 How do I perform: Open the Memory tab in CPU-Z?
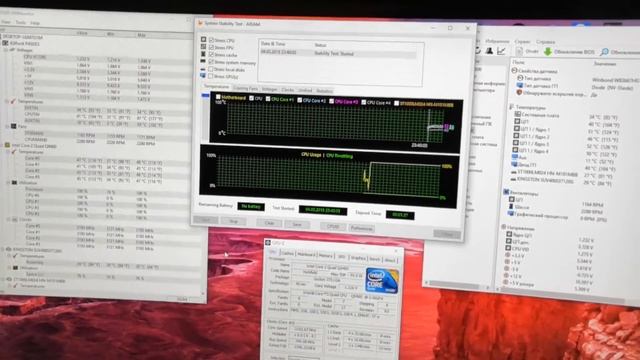(x=326, y=255)
